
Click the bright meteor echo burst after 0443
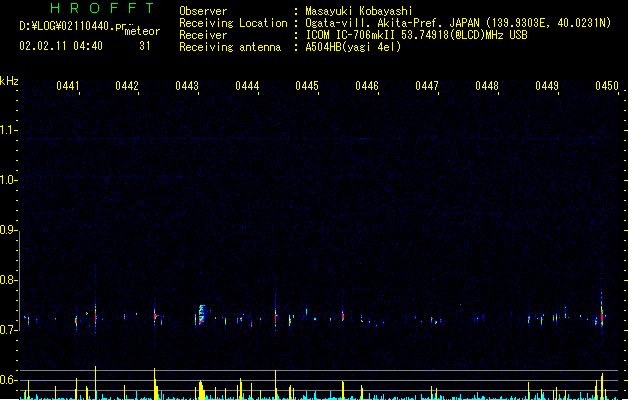coord(202,315)
